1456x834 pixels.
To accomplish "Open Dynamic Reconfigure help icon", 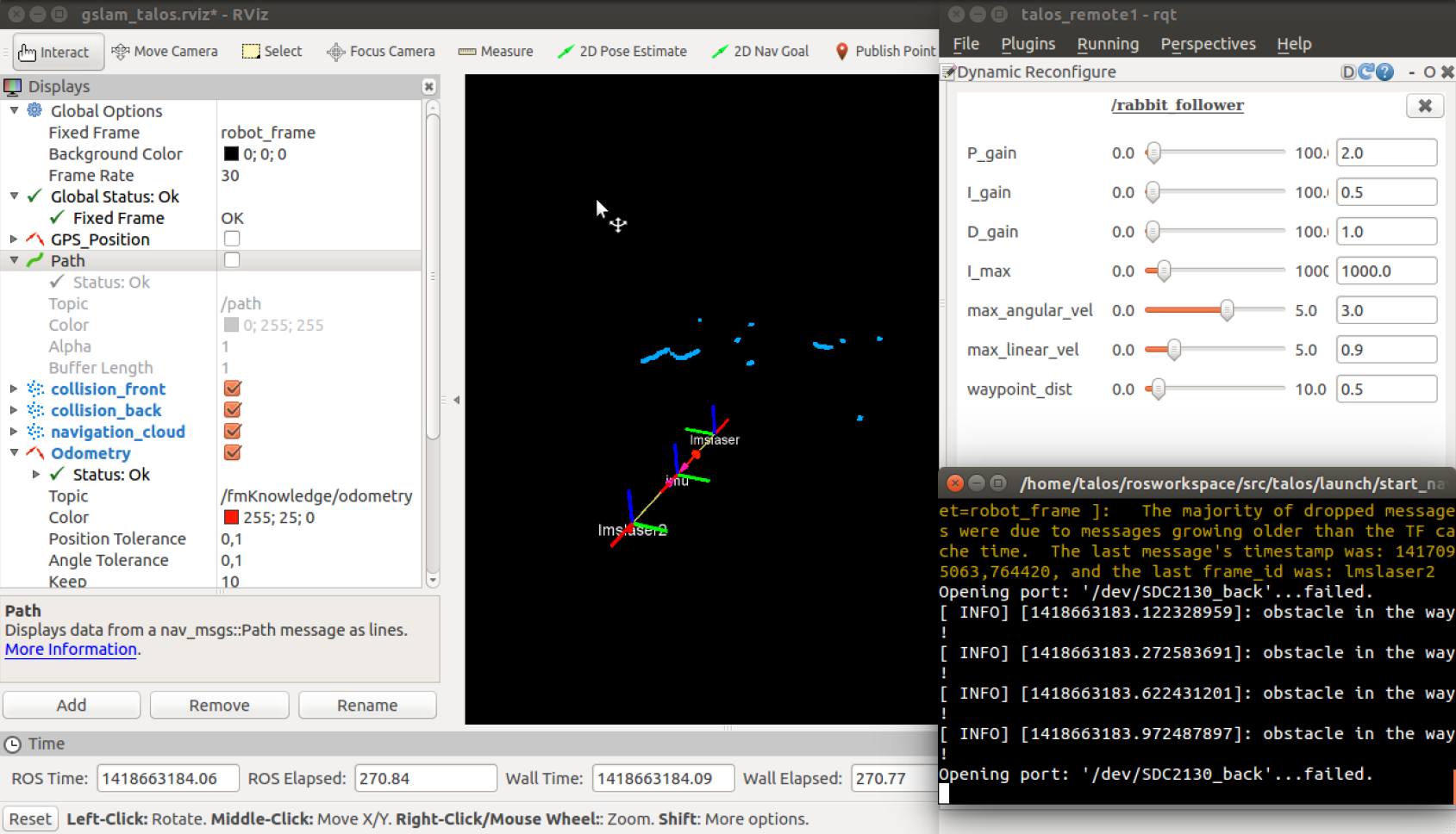I will coord(1385,72).
